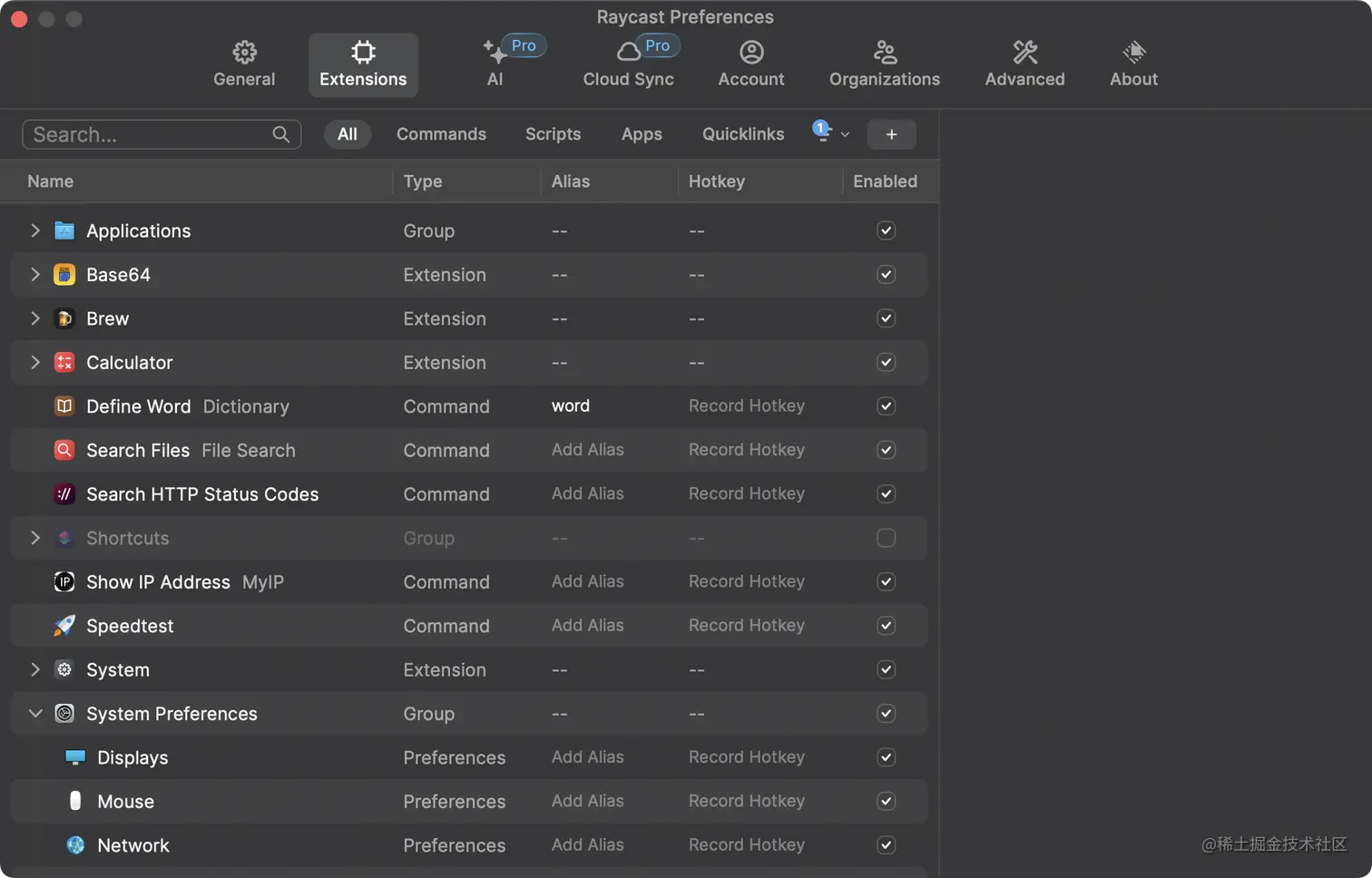Disable the Displays preference checkbox
Viewport: 1372px width, 878px height.
pyautogui.click(x=887, y=756)
